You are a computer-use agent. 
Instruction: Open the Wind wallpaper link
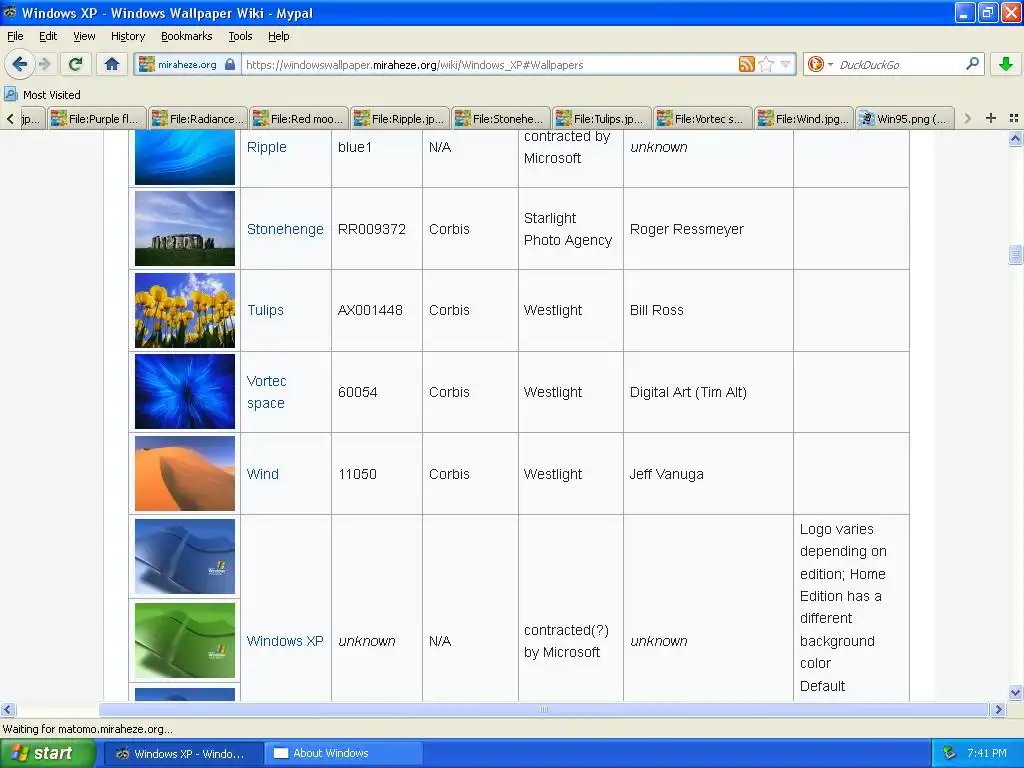(x=263, y=474)
